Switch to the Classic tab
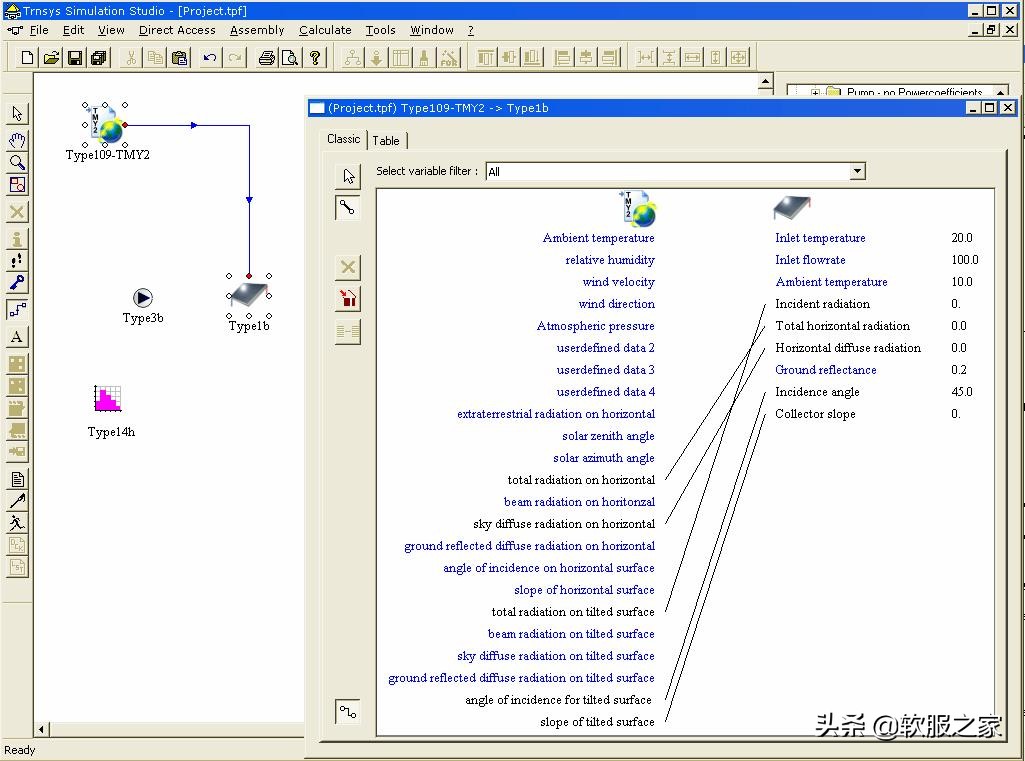1025x761 pixels. tap(343, 139)
